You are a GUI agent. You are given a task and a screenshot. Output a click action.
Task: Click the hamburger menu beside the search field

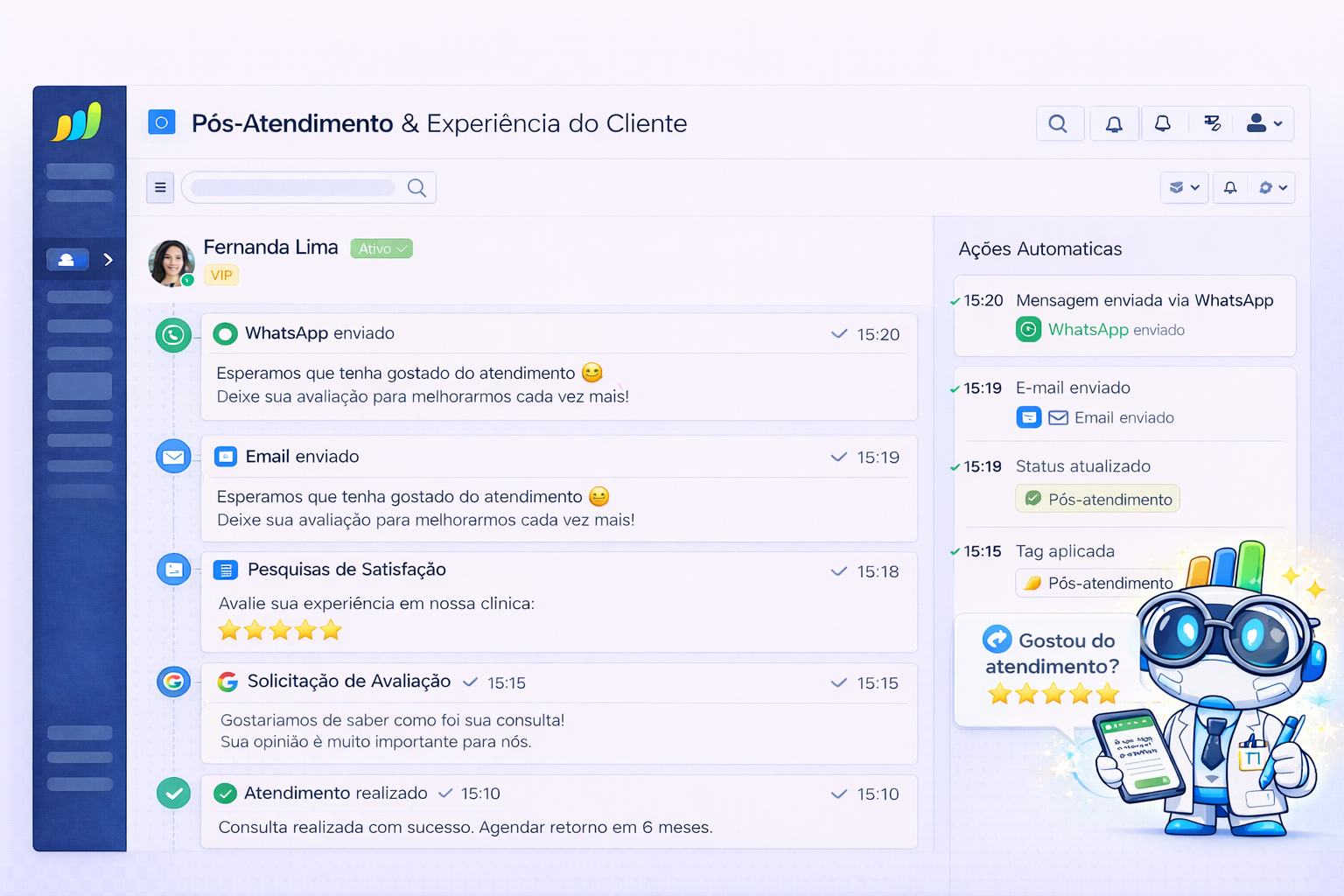[x=160, y=186]
